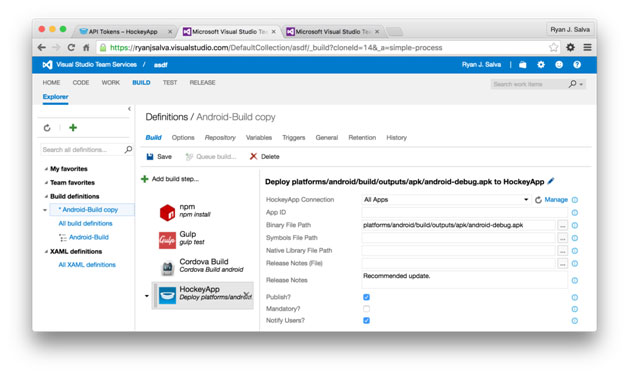This screenshot has width=628, height=376.
Task: Go to the RELEASE hub
Action: click(x=202, y=82)
